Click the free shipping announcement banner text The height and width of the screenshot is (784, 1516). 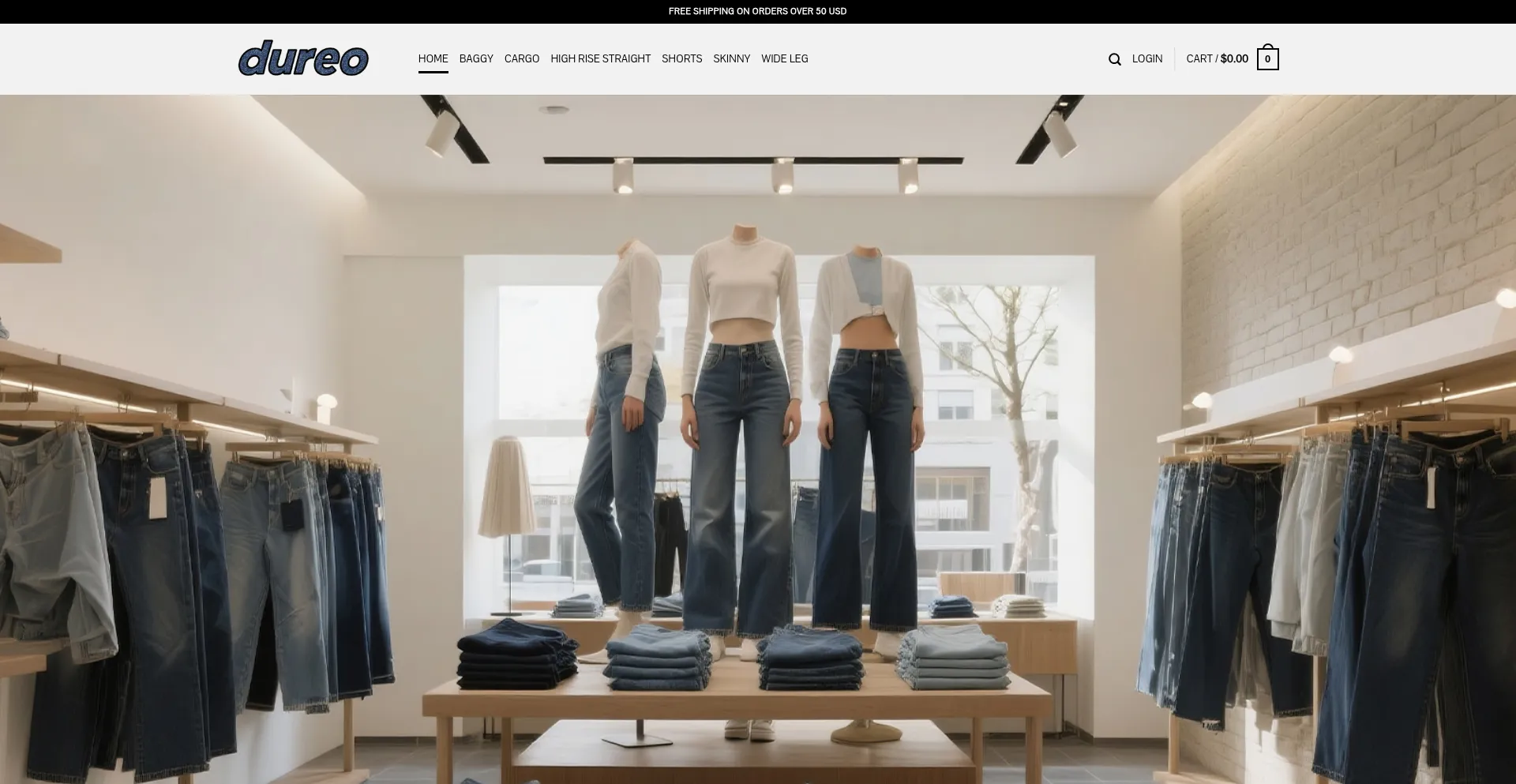(757, 11)
